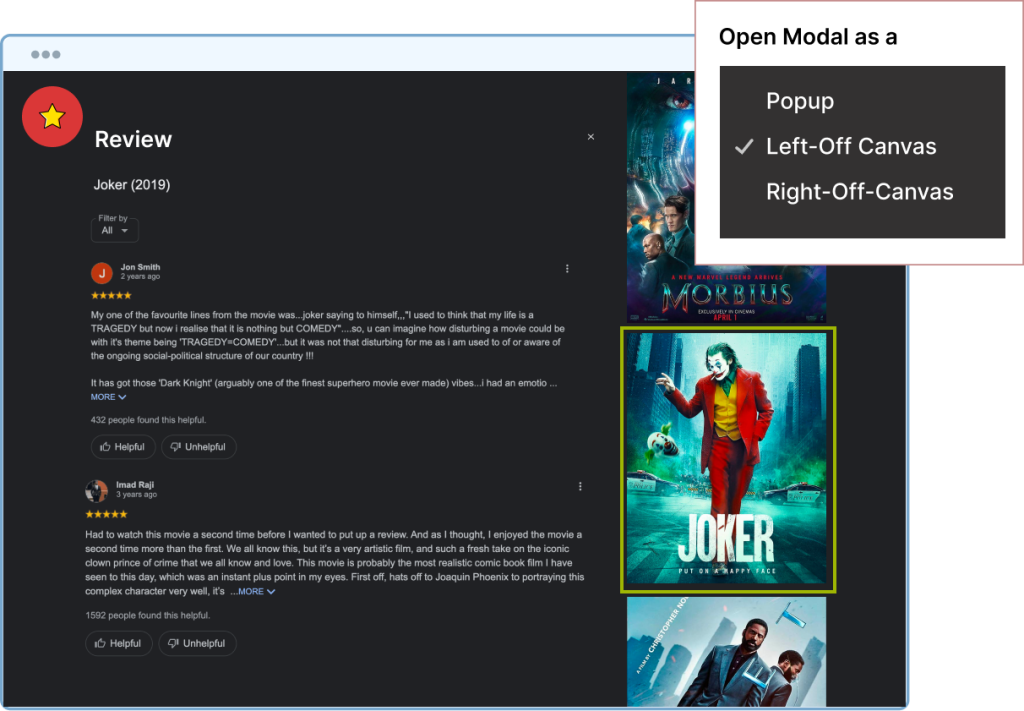Image resolution: width=1024 pixels, height=711 pixels.
Task: Click the three dots in the browser title bar
Action: point(46,54)
